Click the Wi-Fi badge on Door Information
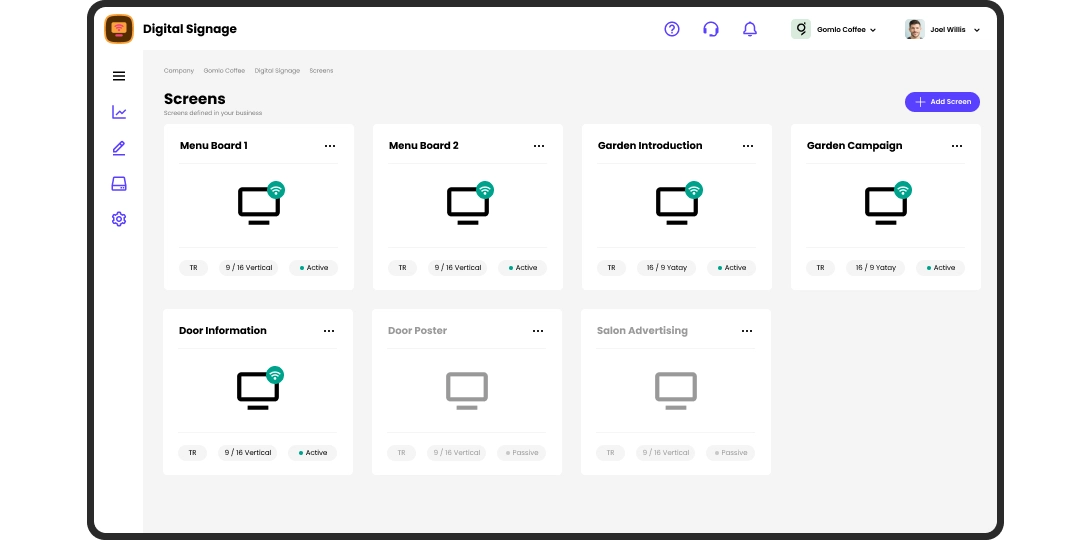 tap(275, 375)
